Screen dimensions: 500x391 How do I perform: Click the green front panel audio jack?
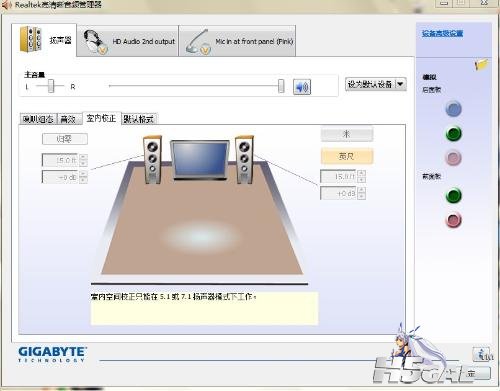(x=453, y=196)
